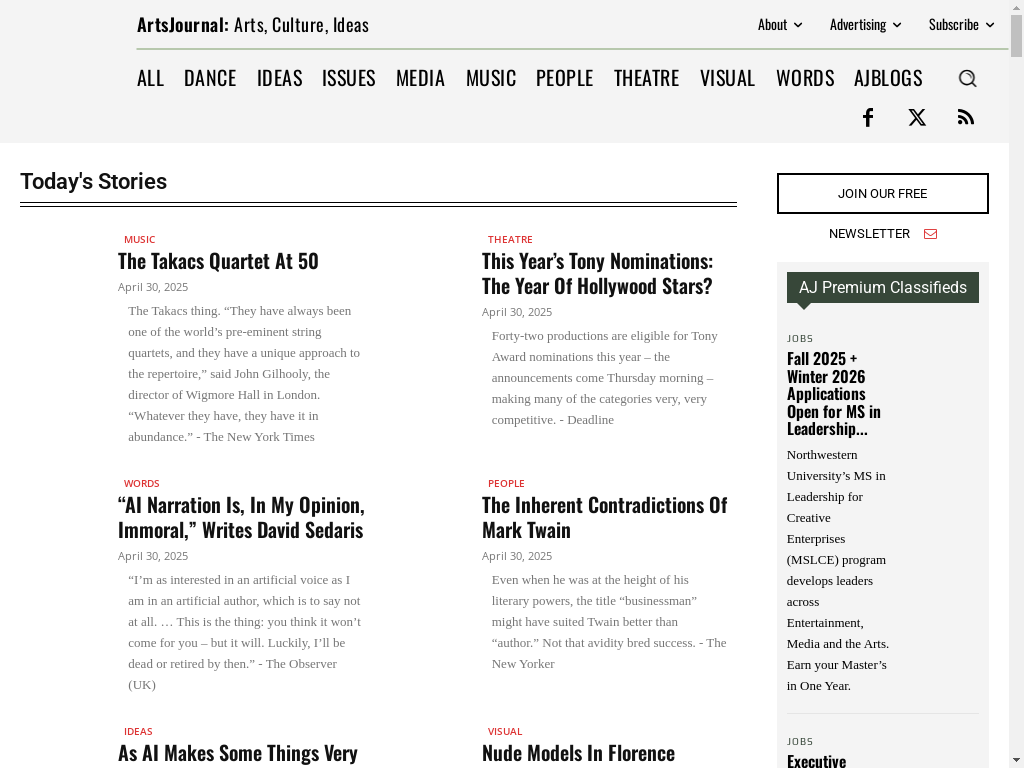Screen dimensions: 1024x768
Task: Click the Mark Twain excerpt from New Yorker
Action: pos(609,622)
